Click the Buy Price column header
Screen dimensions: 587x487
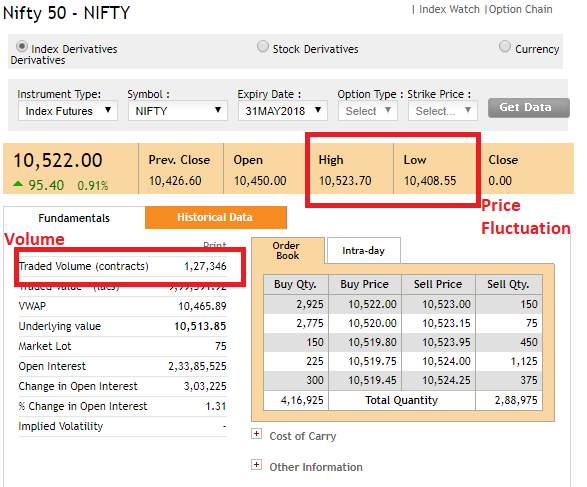point(365,284)
